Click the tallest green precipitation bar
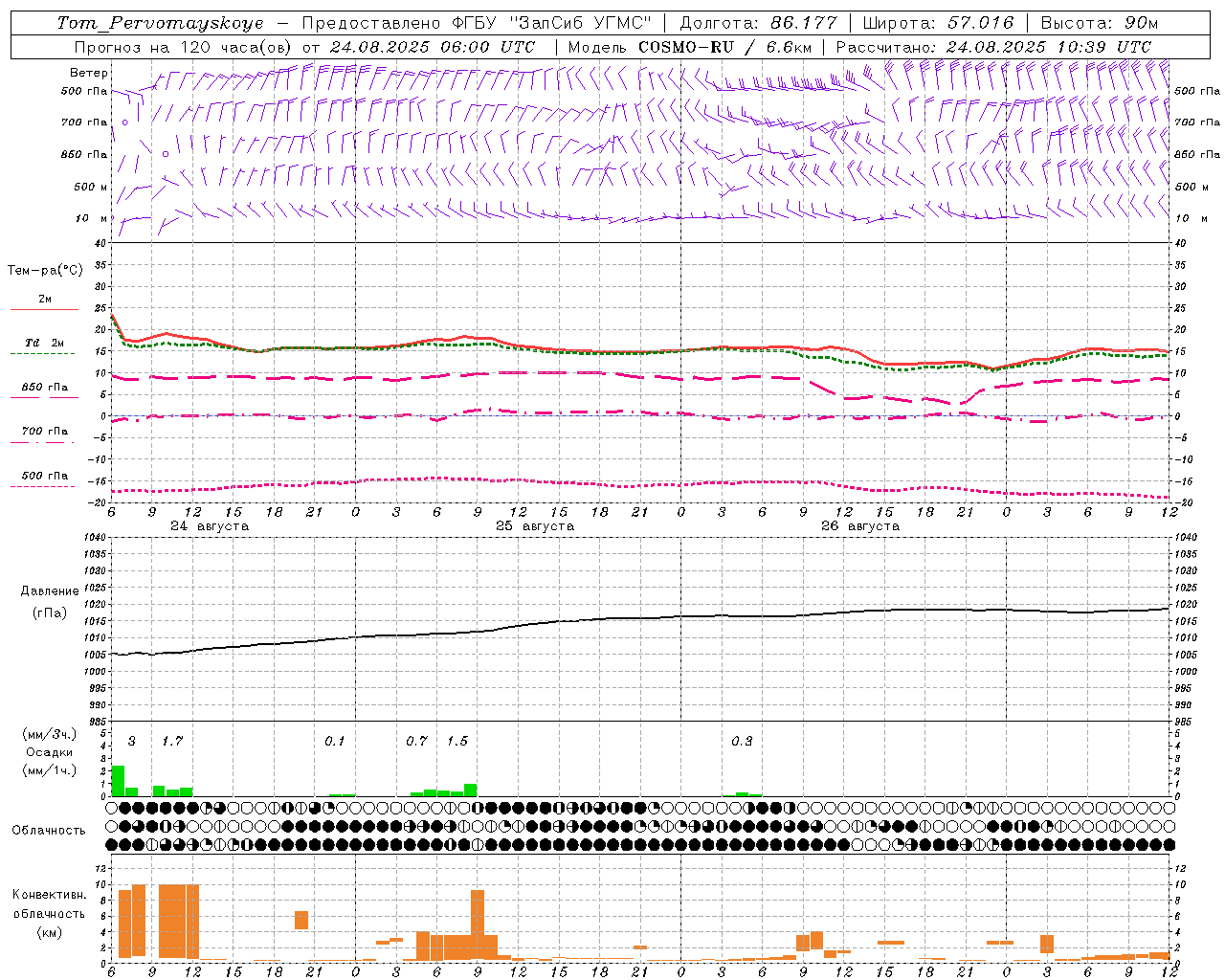Image resolution: width=1225 pixels, height=980 pixels. click(x=118, y=781)
